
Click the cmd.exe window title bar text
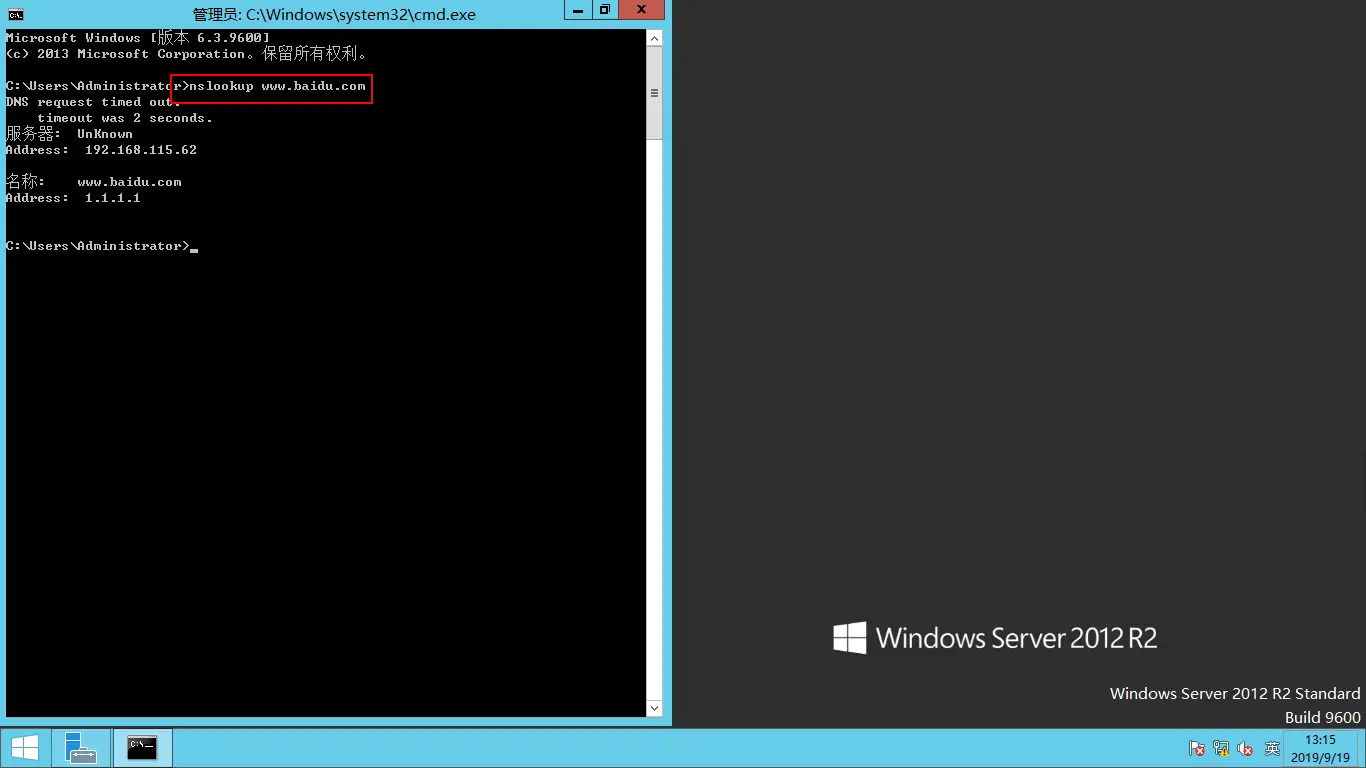[334, 15]
